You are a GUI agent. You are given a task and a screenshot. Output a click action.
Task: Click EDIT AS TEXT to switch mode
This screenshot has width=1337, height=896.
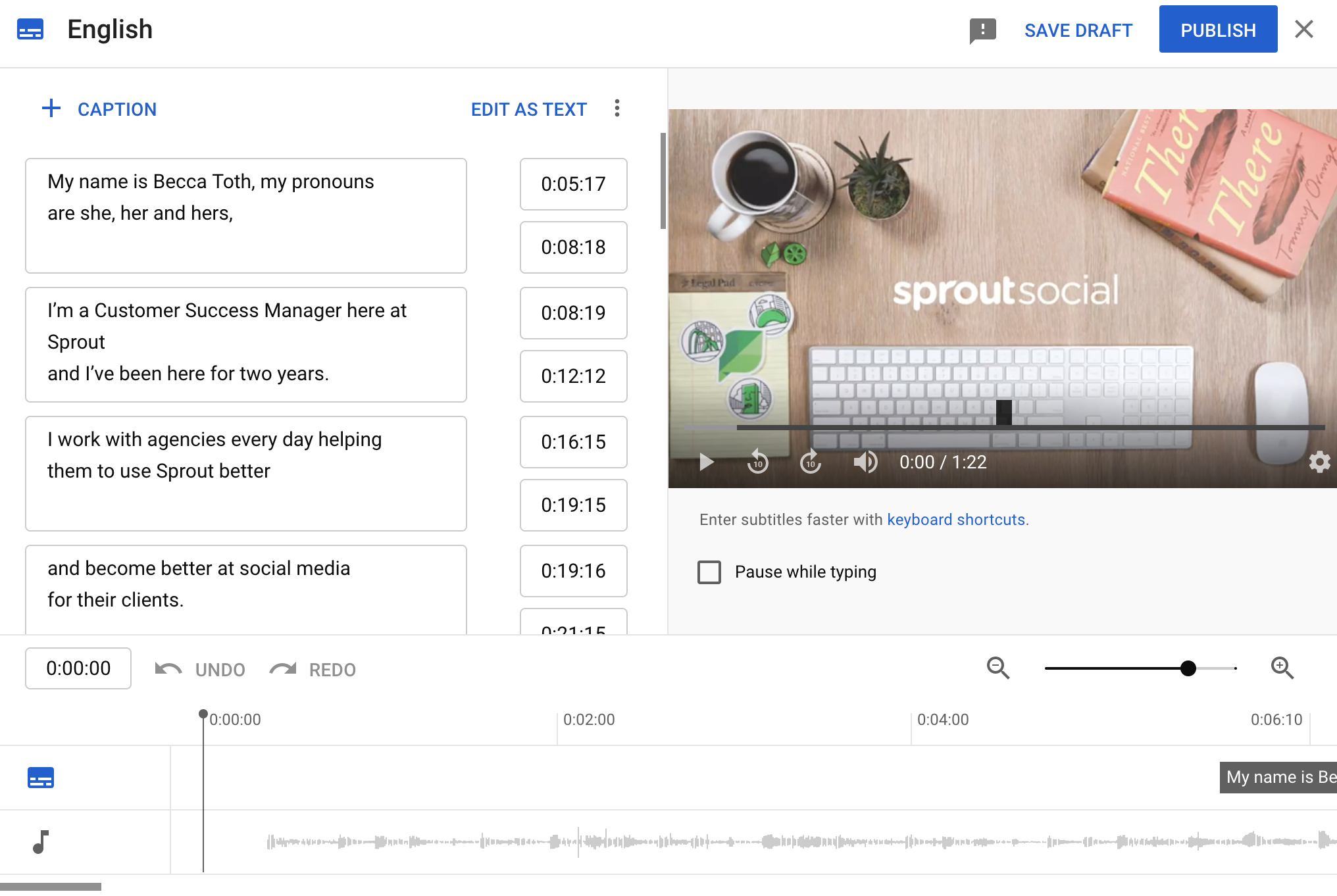[528, 109]
